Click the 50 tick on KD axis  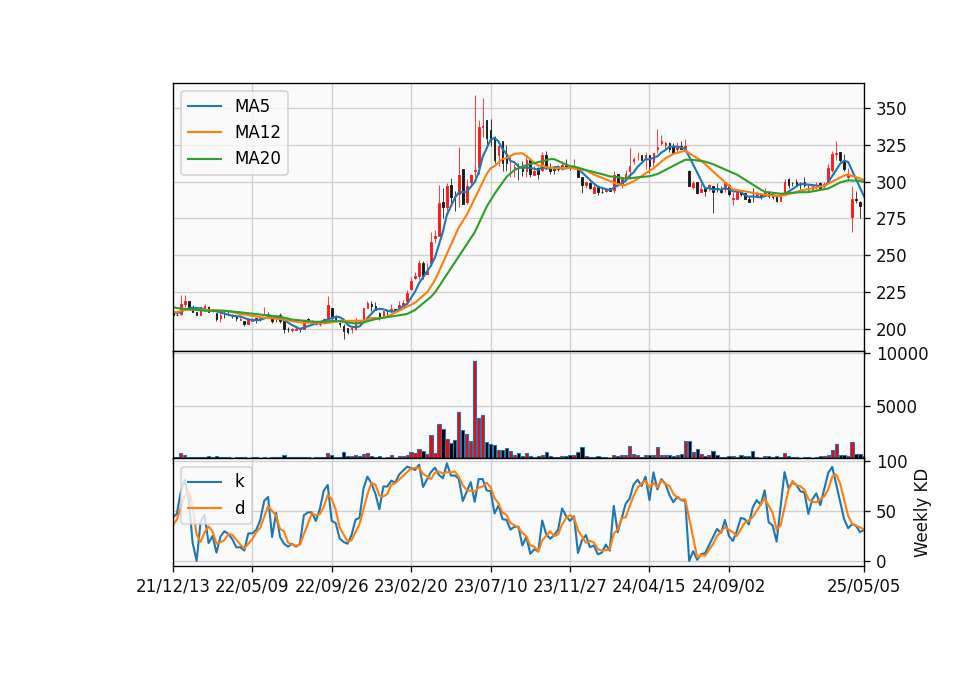[886, 512]
